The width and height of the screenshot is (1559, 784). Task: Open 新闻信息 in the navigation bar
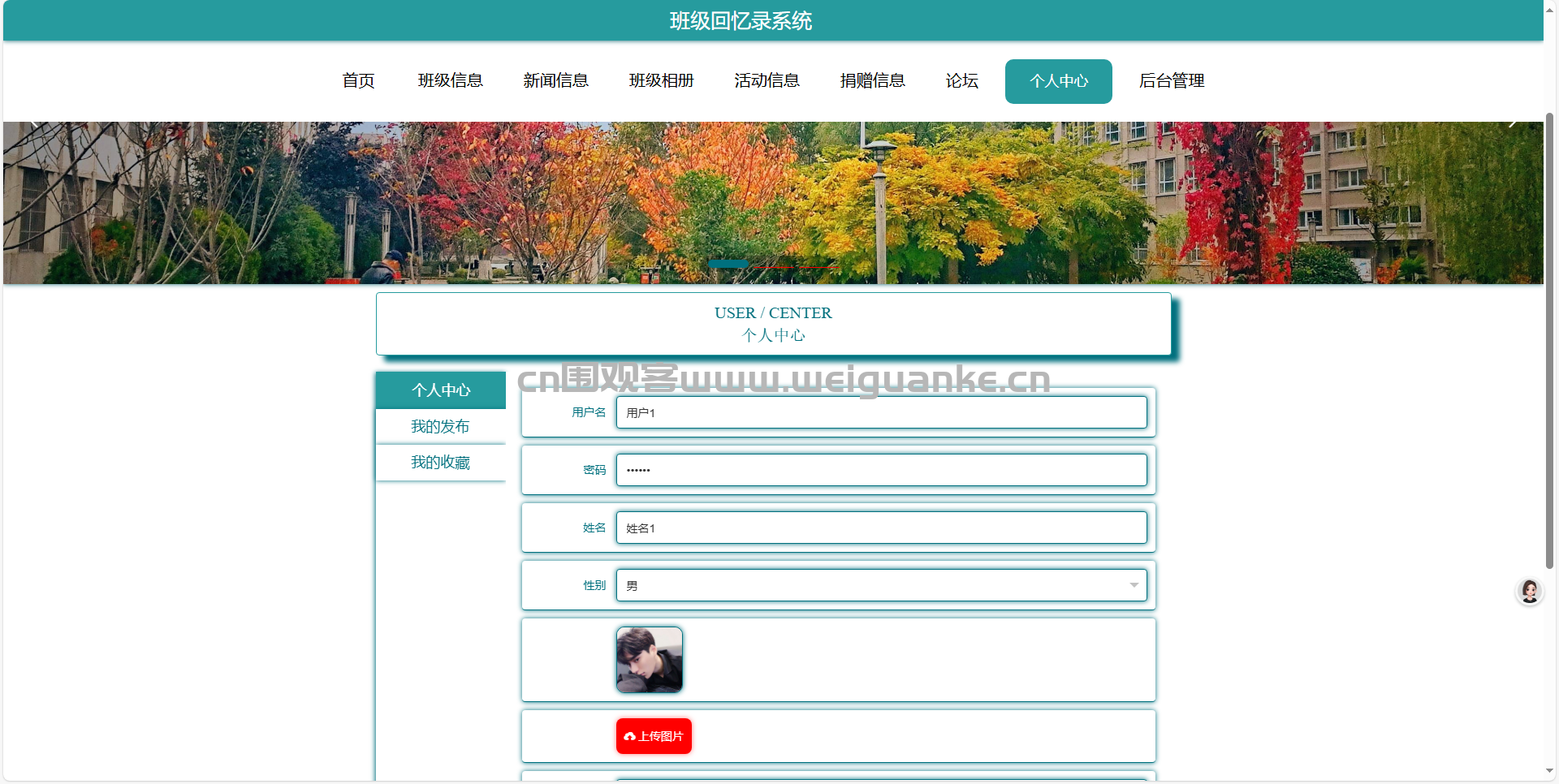coord(556,81)
